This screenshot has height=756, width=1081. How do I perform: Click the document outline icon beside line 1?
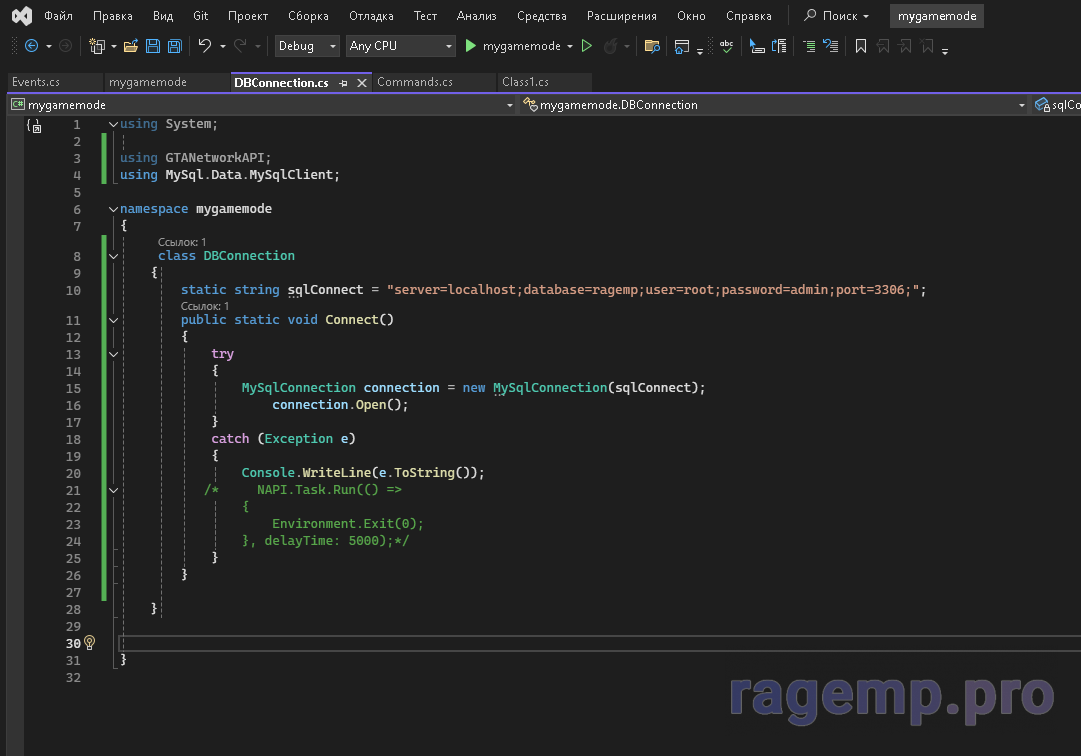(x=34, y=125)
